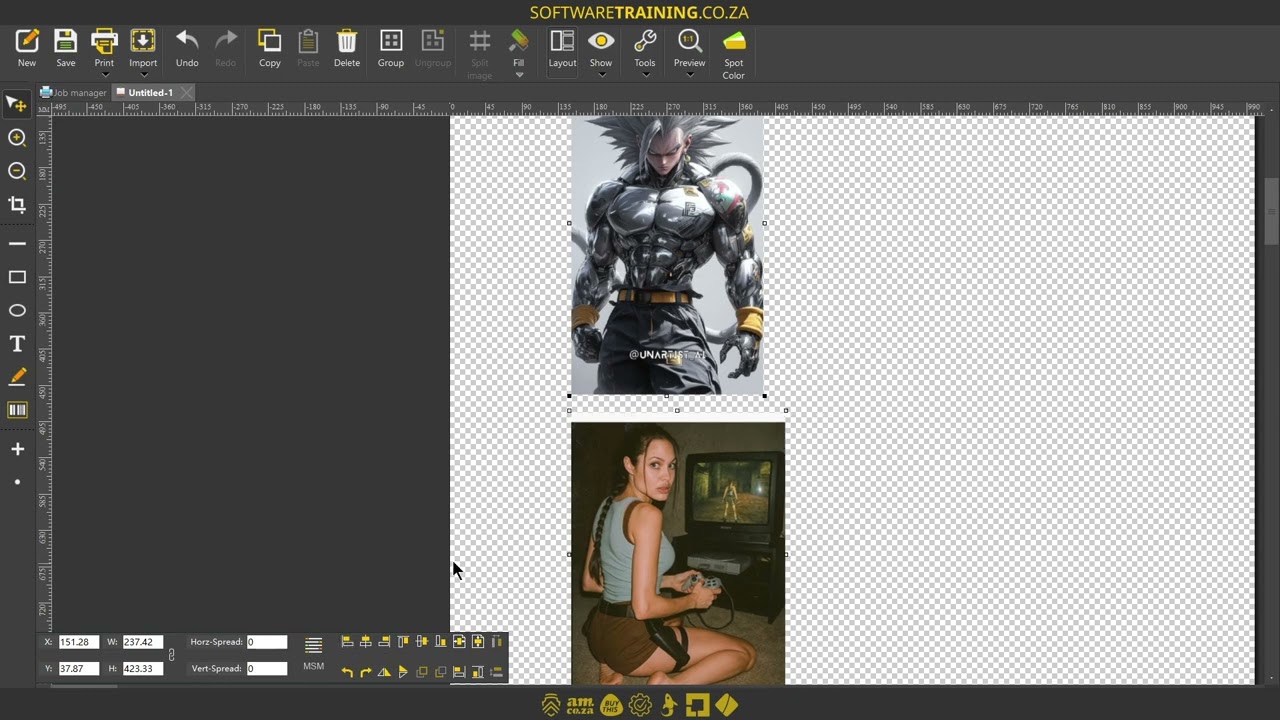
Task: Switch to the Job manager tab
Action: click(x=73, y=93)
